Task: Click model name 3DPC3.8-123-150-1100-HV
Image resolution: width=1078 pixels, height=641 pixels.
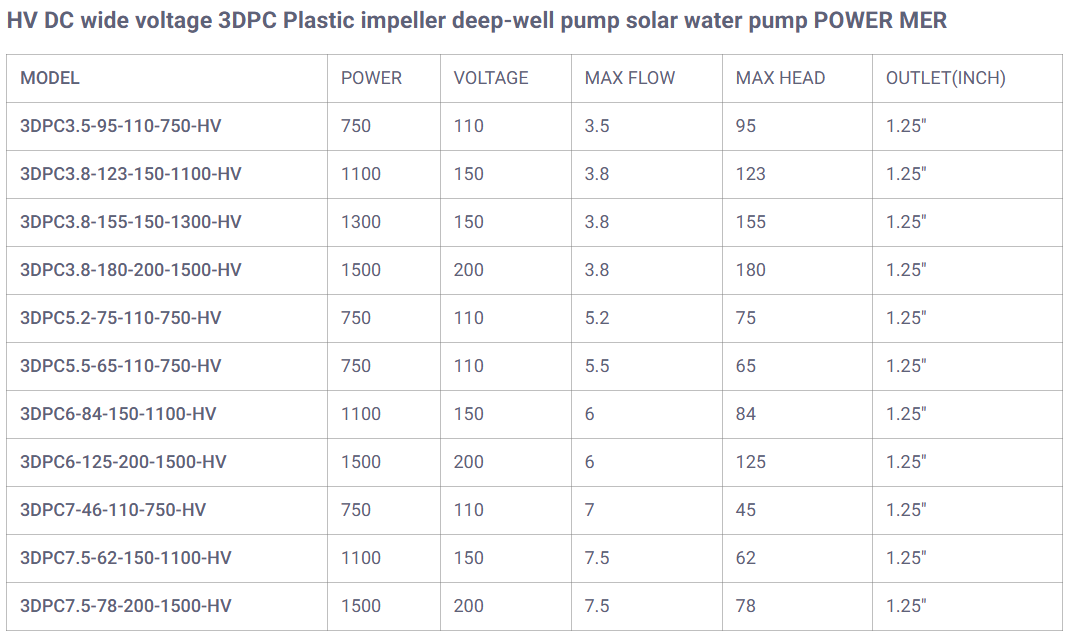Action: coord(131,174)
